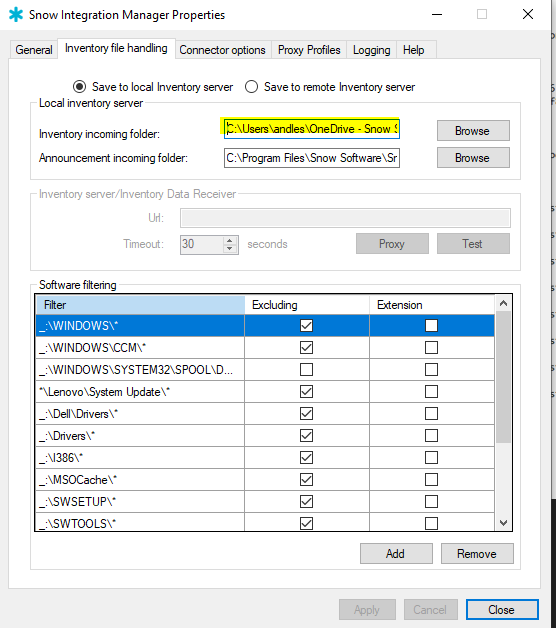Toggle Excluding for _:\SWSETUP\* row
The height and width of the screenshot is (628, 556).
click(x=306, y=501)
